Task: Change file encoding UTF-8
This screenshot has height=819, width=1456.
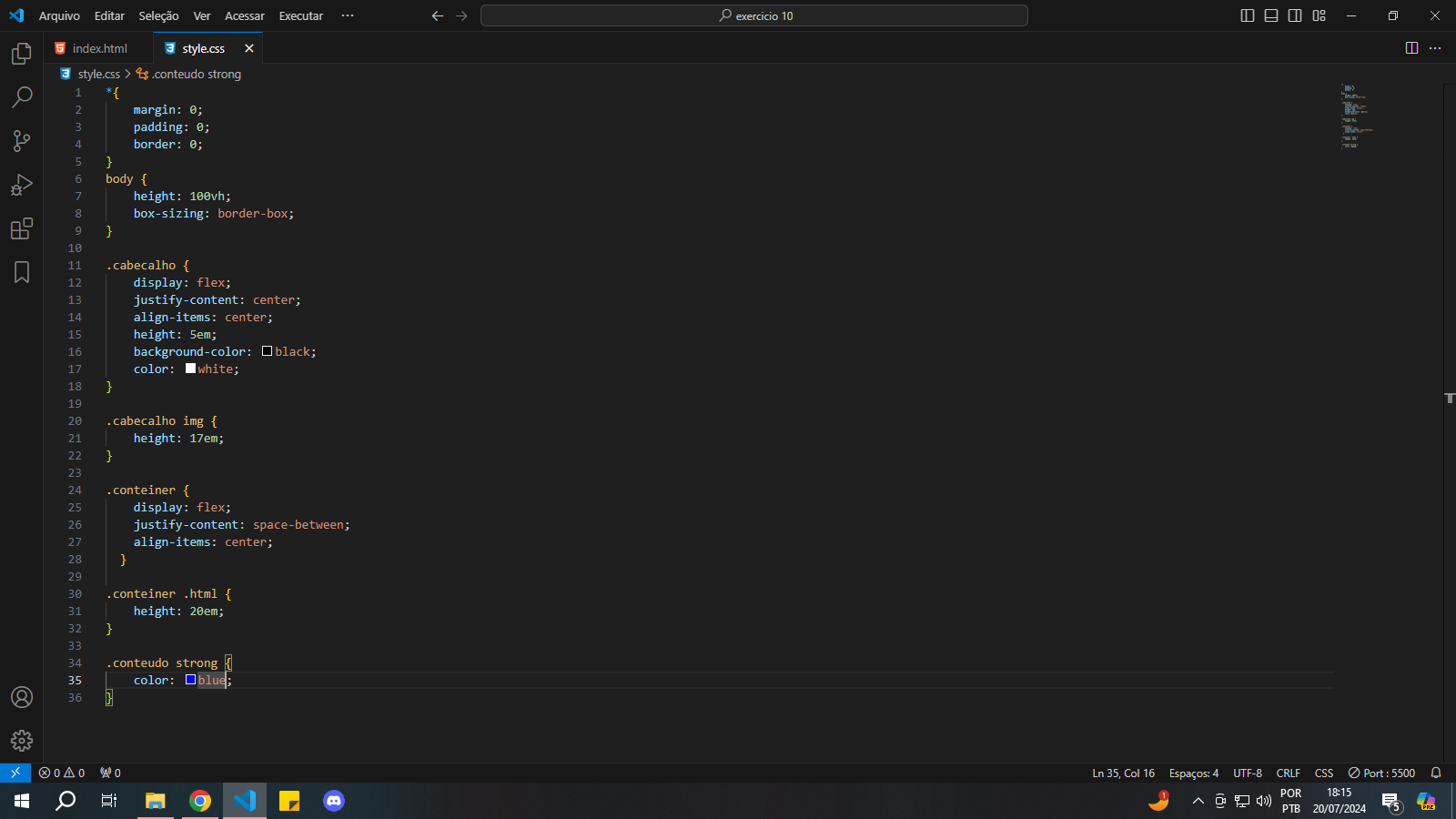Action: (1248, 773)
